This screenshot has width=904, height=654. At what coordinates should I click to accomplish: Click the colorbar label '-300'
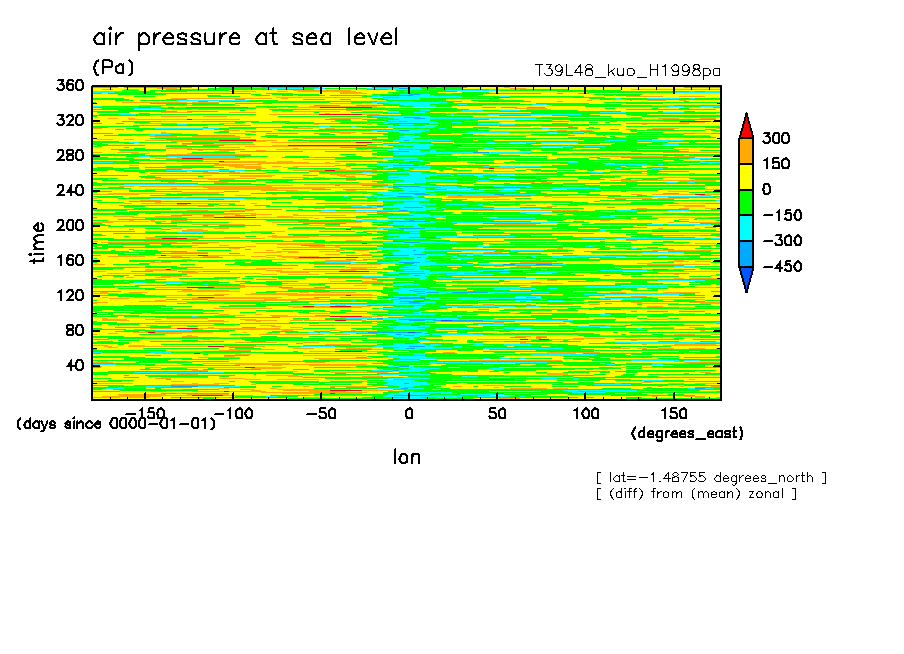[x=782, y=241]
